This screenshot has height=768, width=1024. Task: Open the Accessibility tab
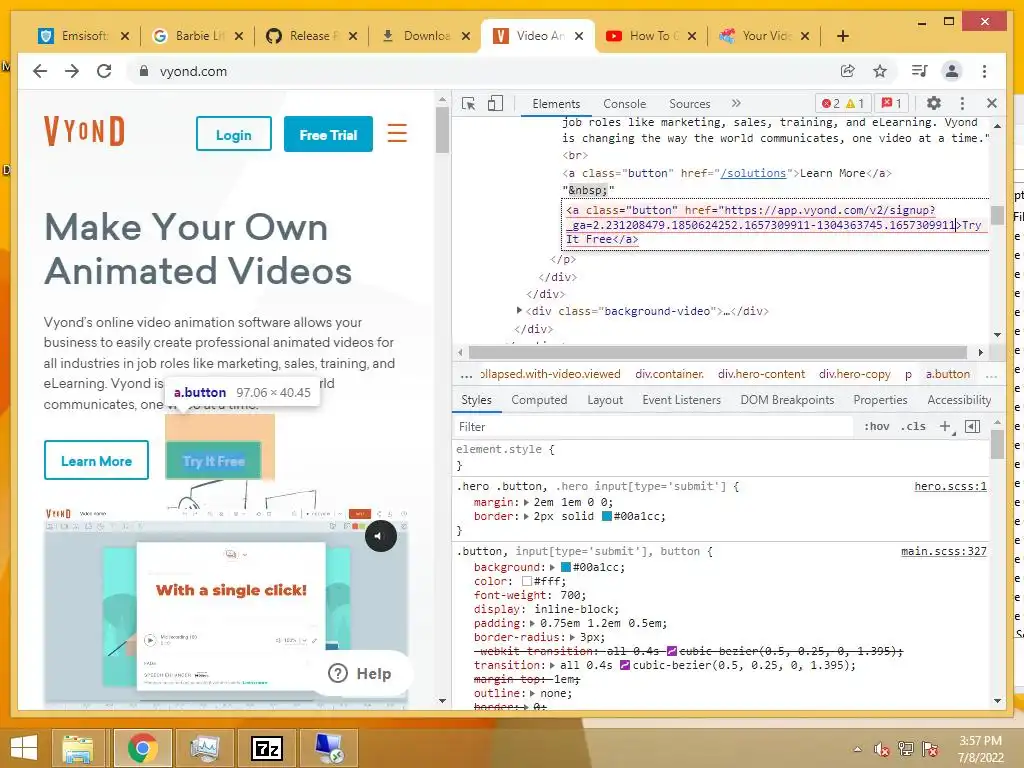959,400
